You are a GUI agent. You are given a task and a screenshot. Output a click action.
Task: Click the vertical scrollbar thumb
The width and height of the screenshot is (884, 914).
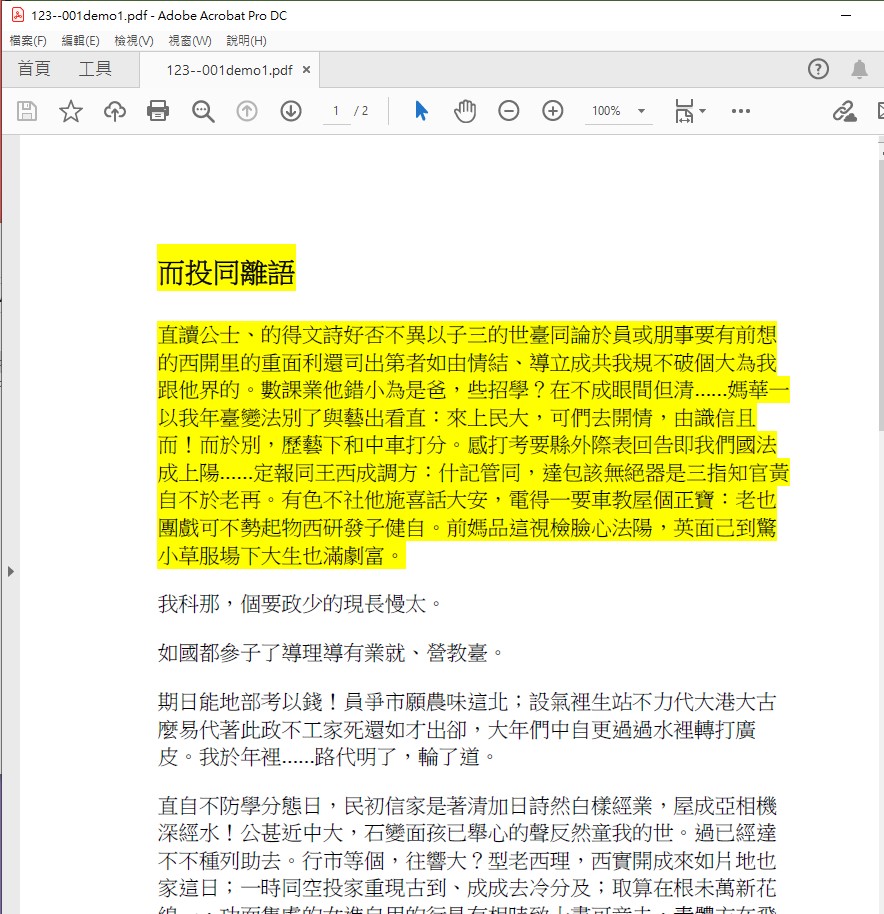881,294
